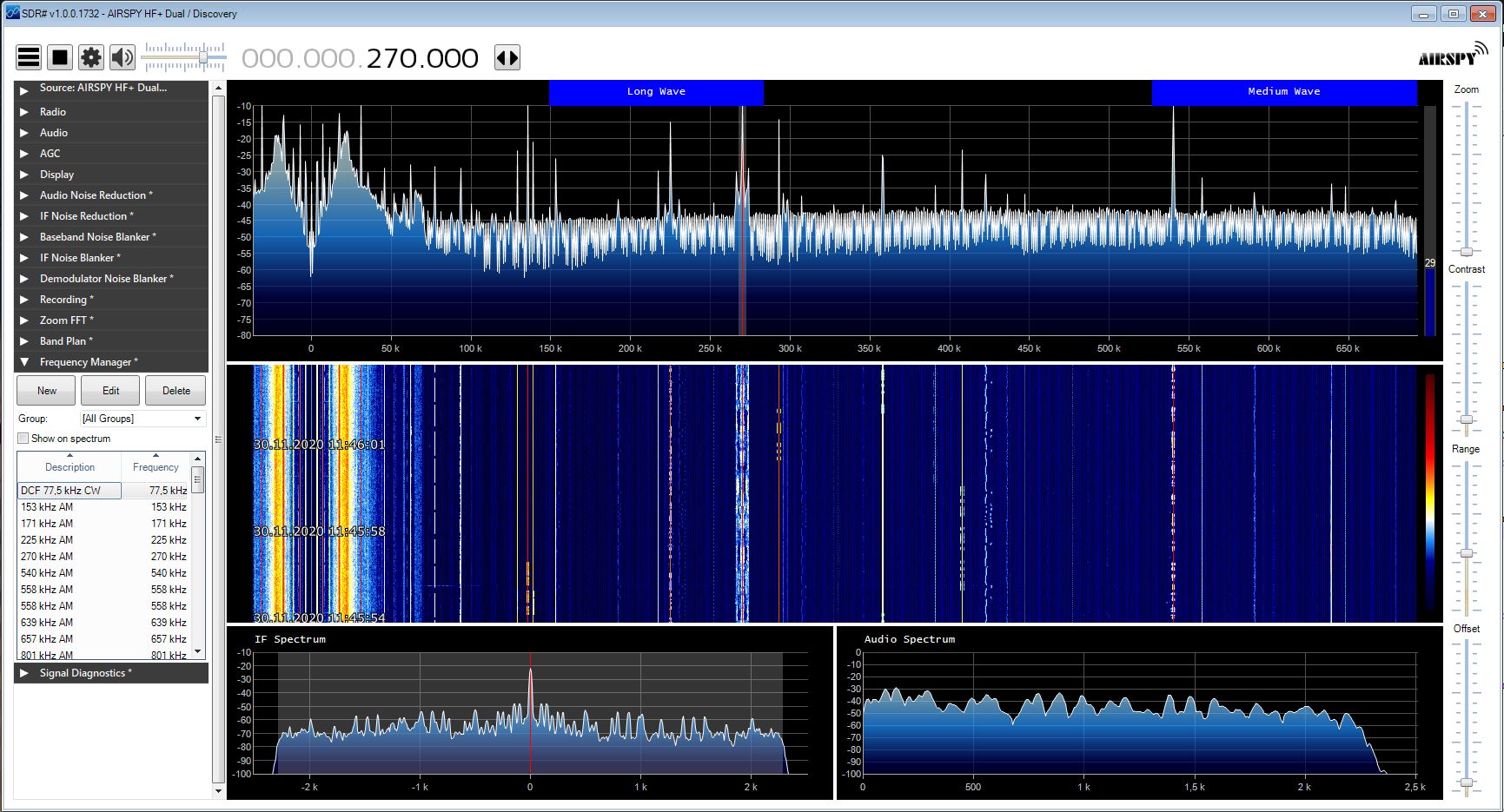
Task: Click the Long Wave band label
Action: 656,92
